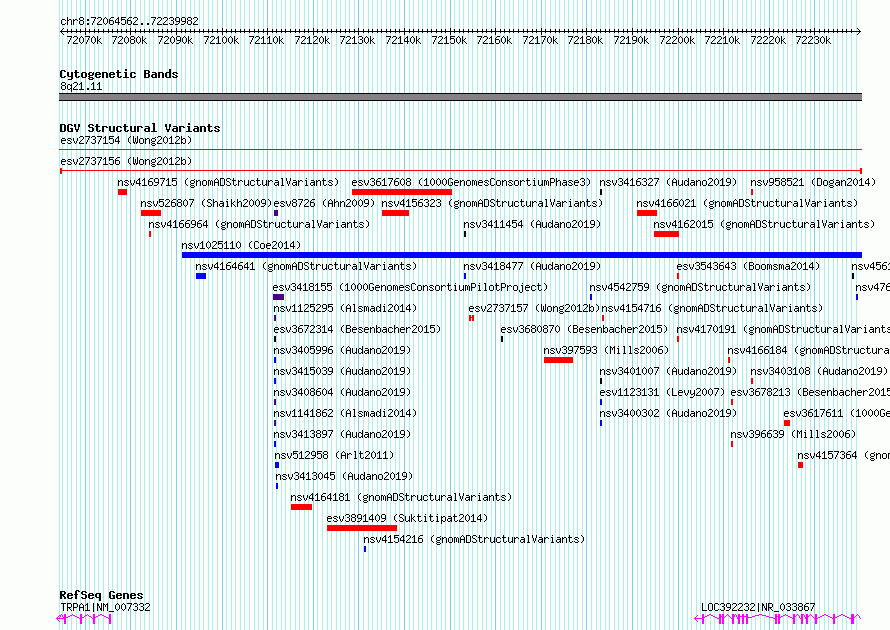Select nsv512958 (Arlt2011) label
The image size is (890, 630).
point(334,455)
